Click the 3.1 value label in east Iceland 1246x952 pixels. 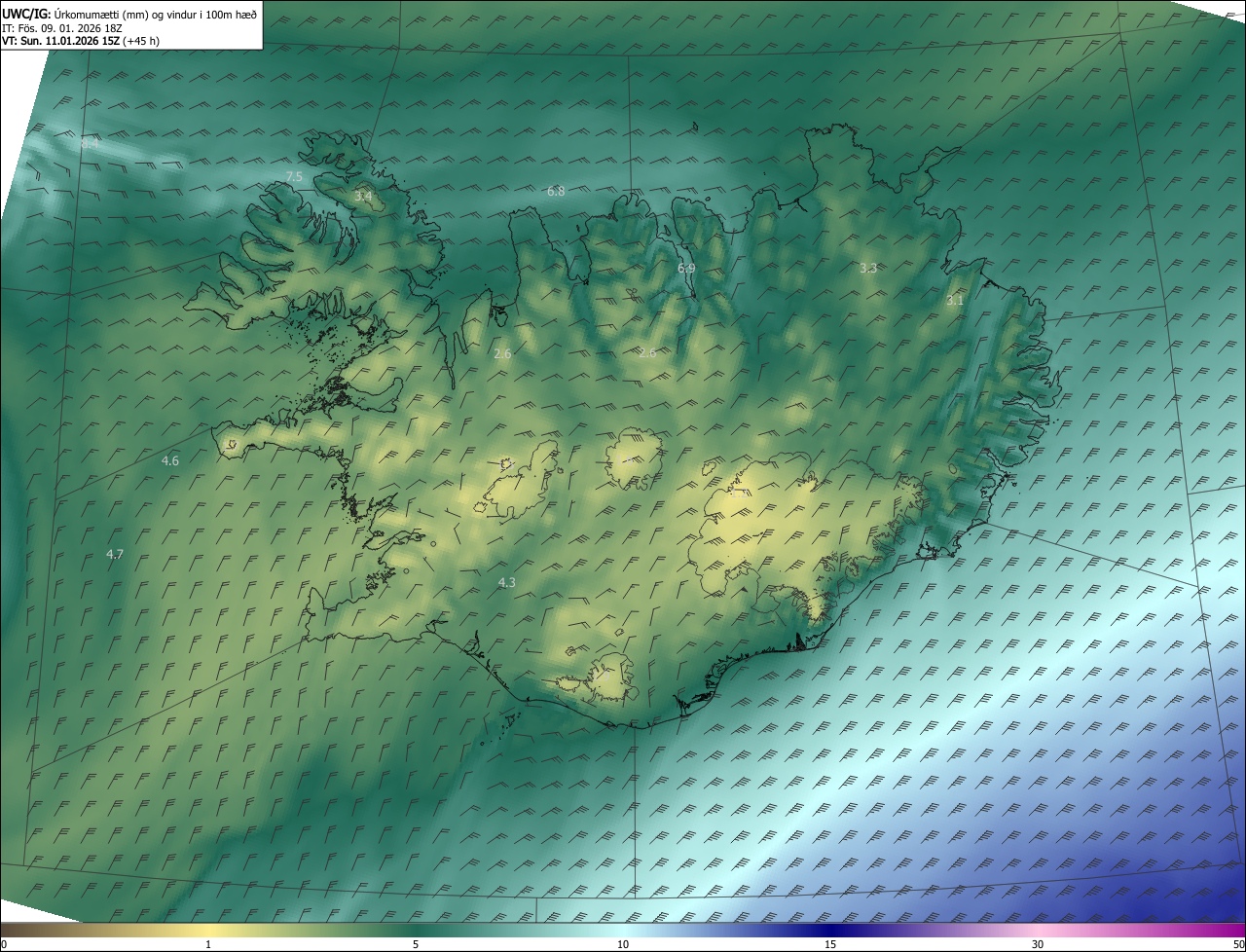[955, 301]
